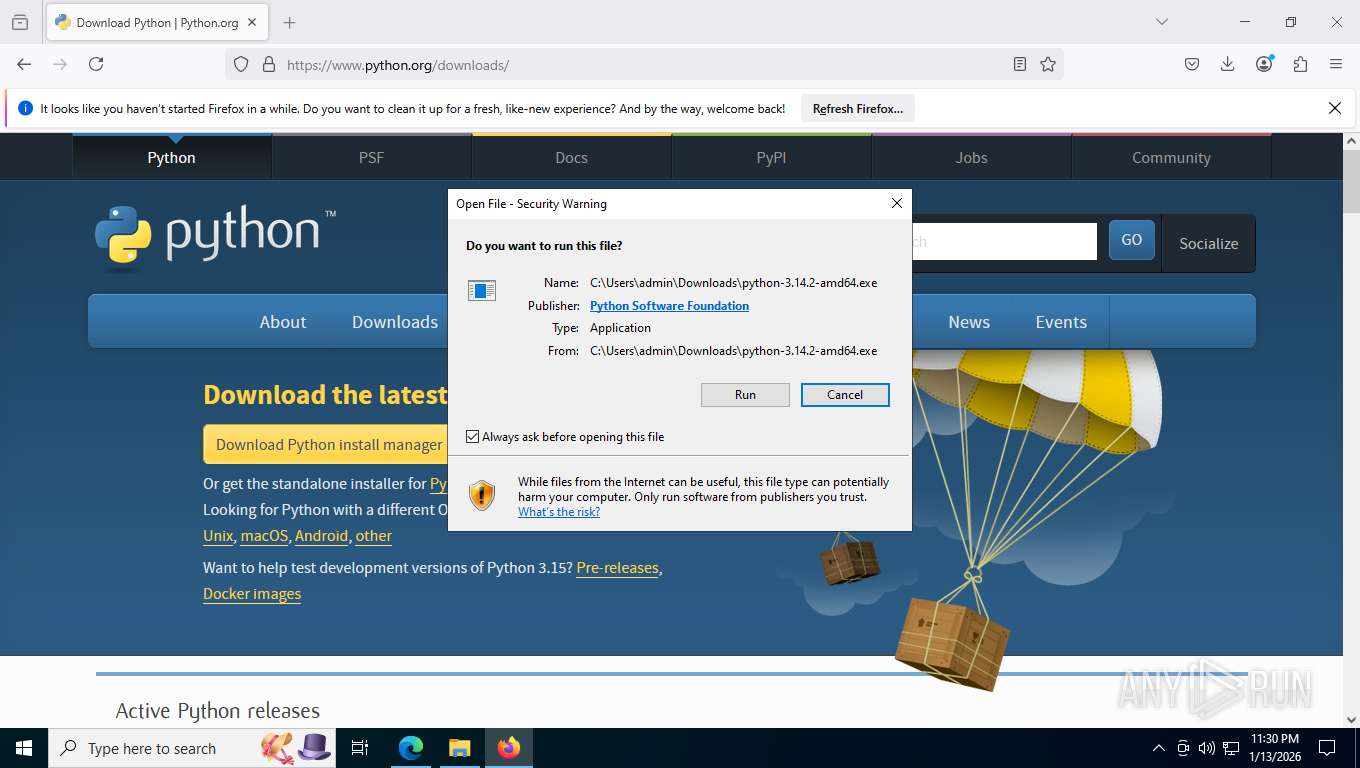Select the PSF top navigation tab
1360x768 pixels.
point(372,157)
